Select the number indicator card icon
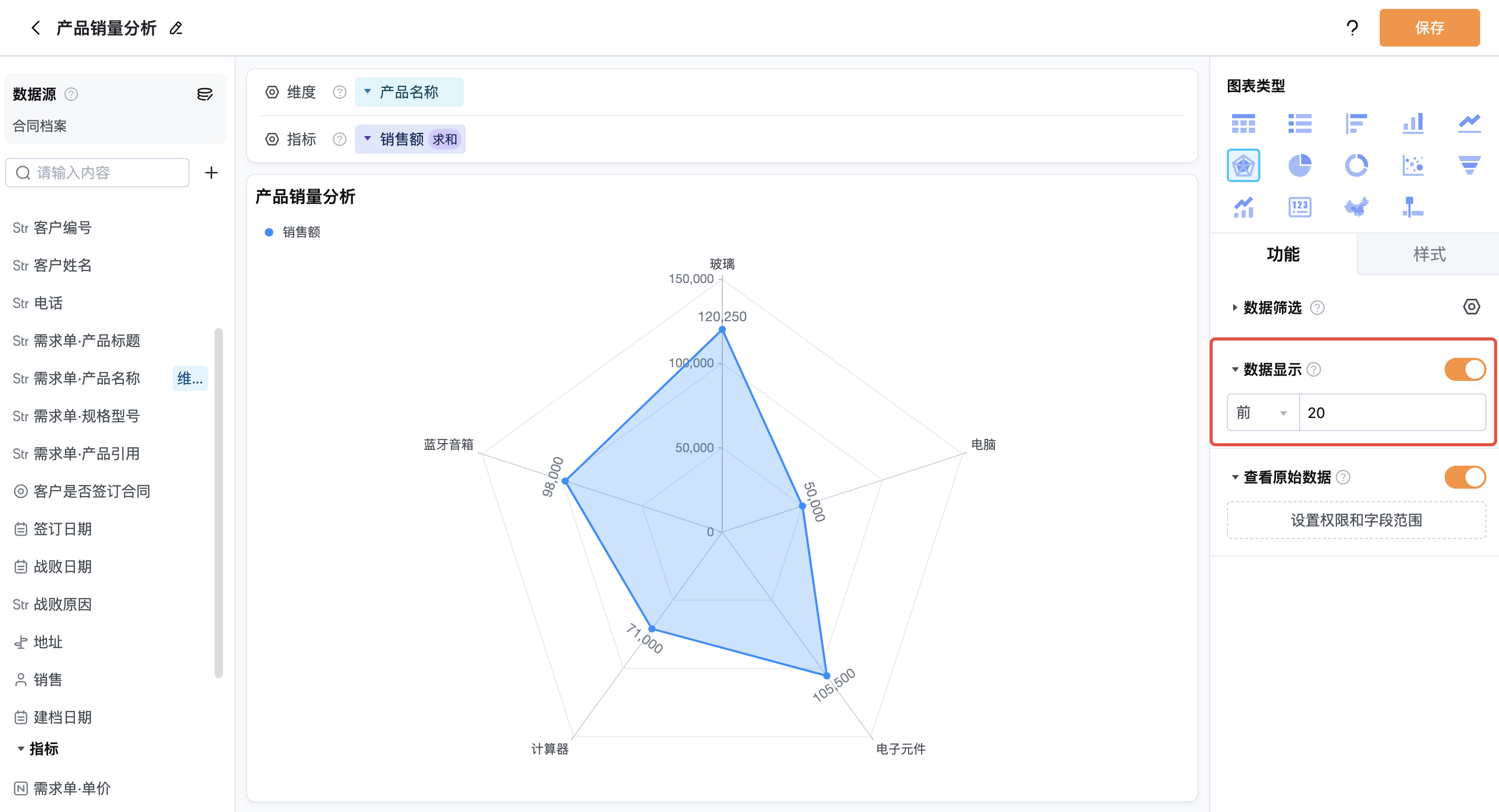1499x812 pixels. tap(1300, 207)
